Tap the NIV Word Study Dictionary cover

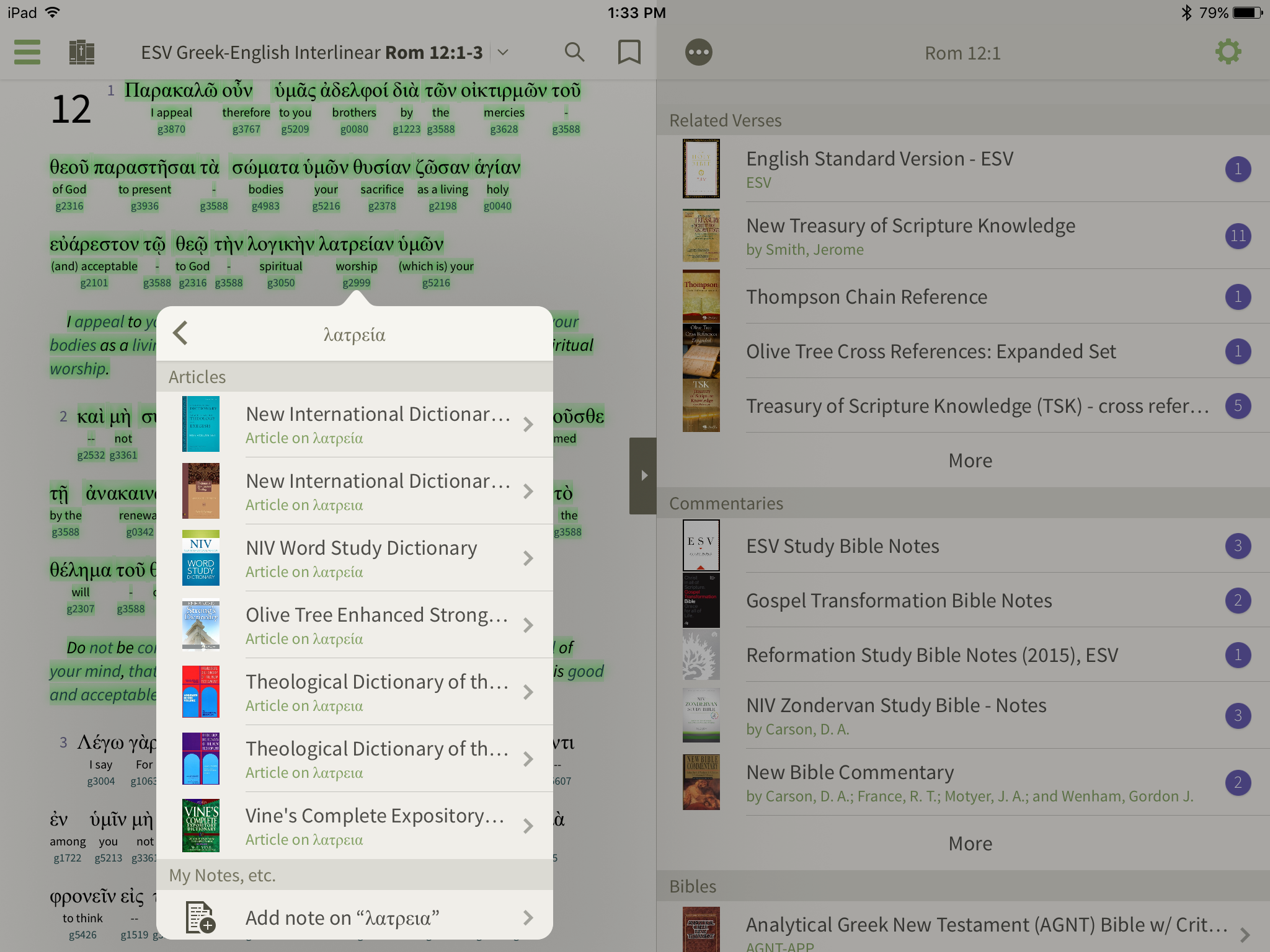pos(200,558)
